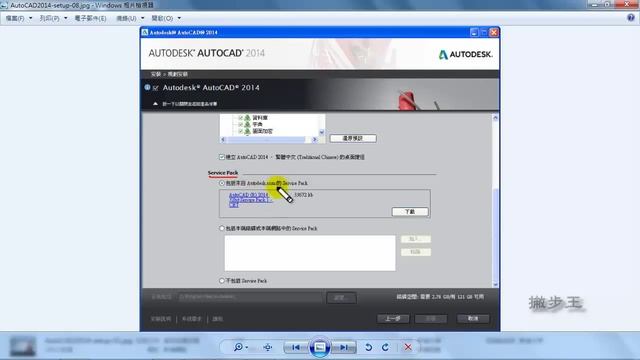Screen dimensions: 640x360
Task: Open the AutoCAD 2014 Service Pack 1 link
Action: (249, 200)
